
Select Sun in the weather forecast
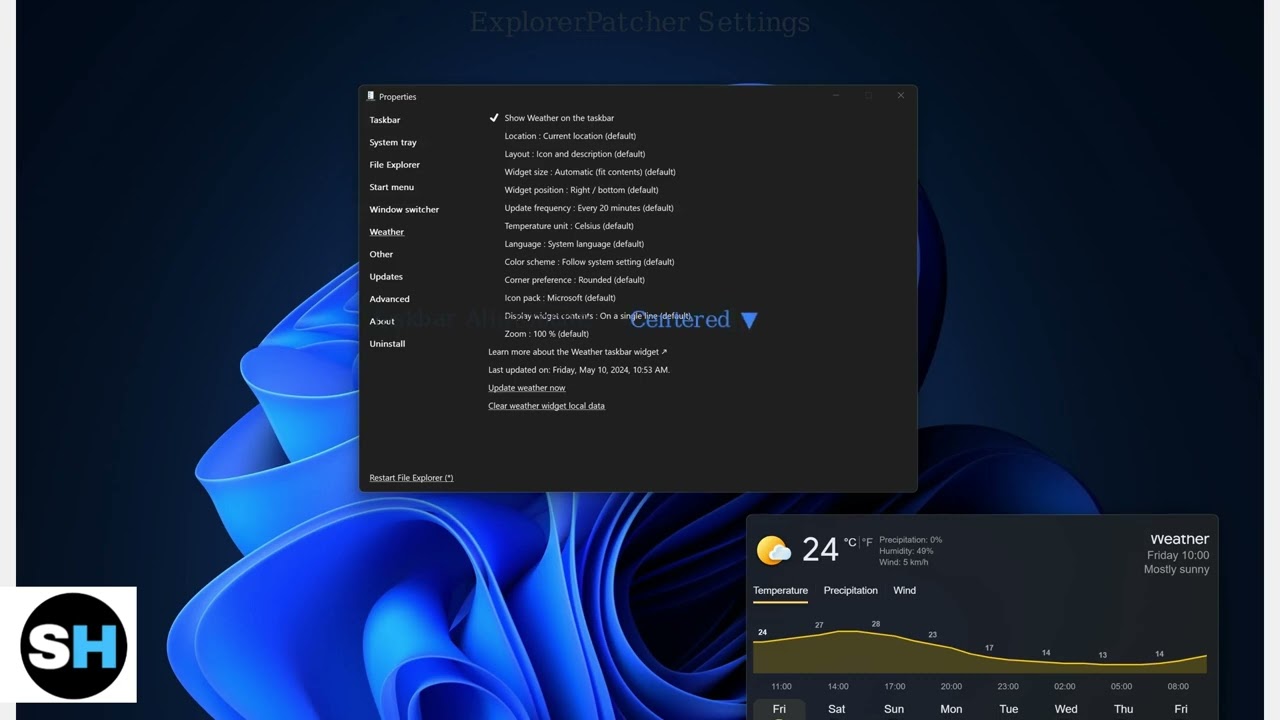[894, 709]
